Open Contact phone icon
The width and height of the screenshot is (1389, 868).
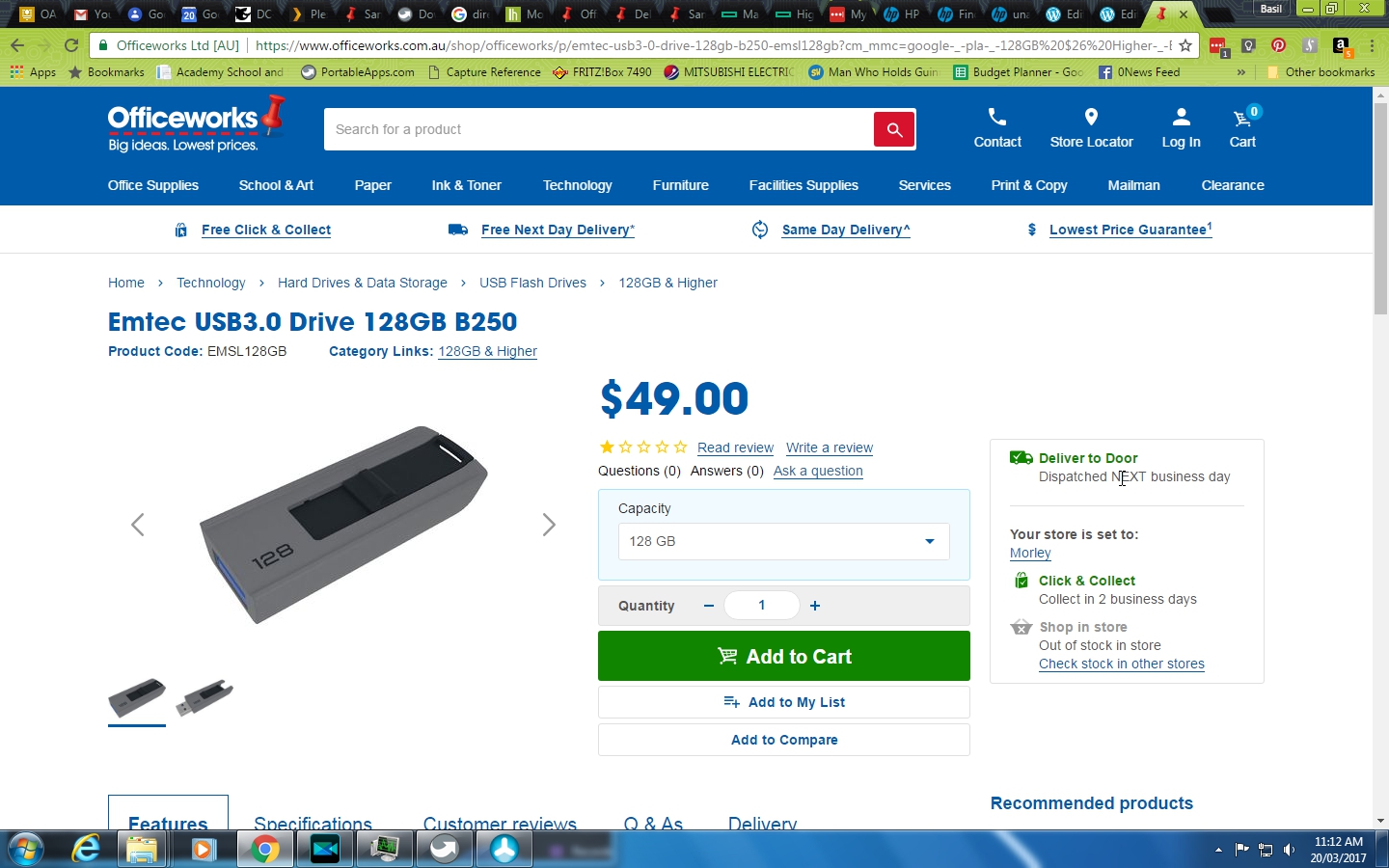point(997,118)
